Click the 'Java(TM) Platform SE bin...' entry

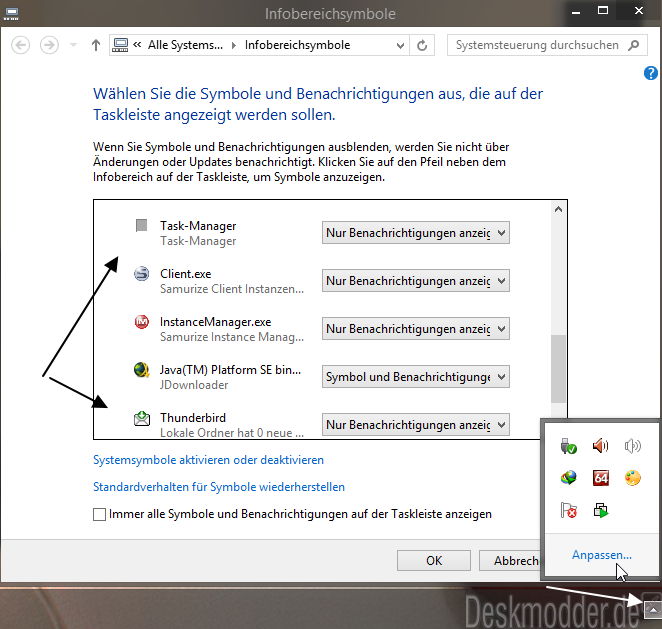point(230,370)
